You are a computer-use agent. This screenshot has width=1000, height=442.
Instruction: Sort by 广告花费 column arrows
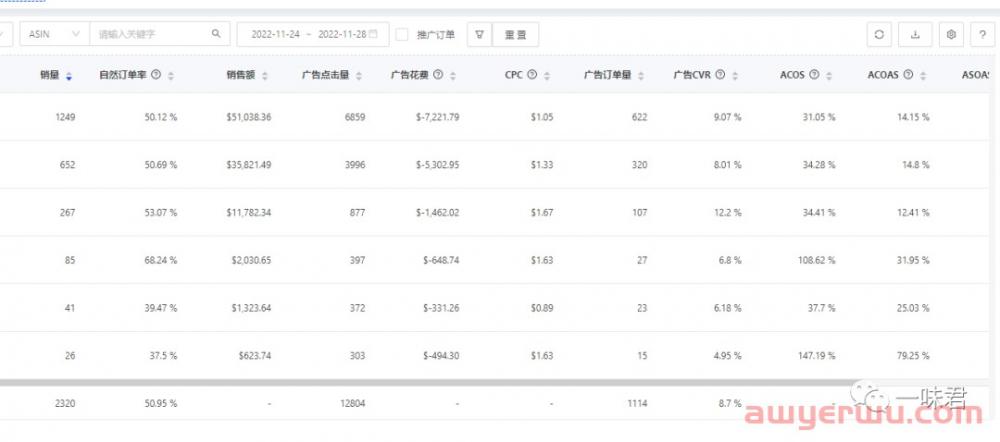pyautogui.click(x=453, y=76)
